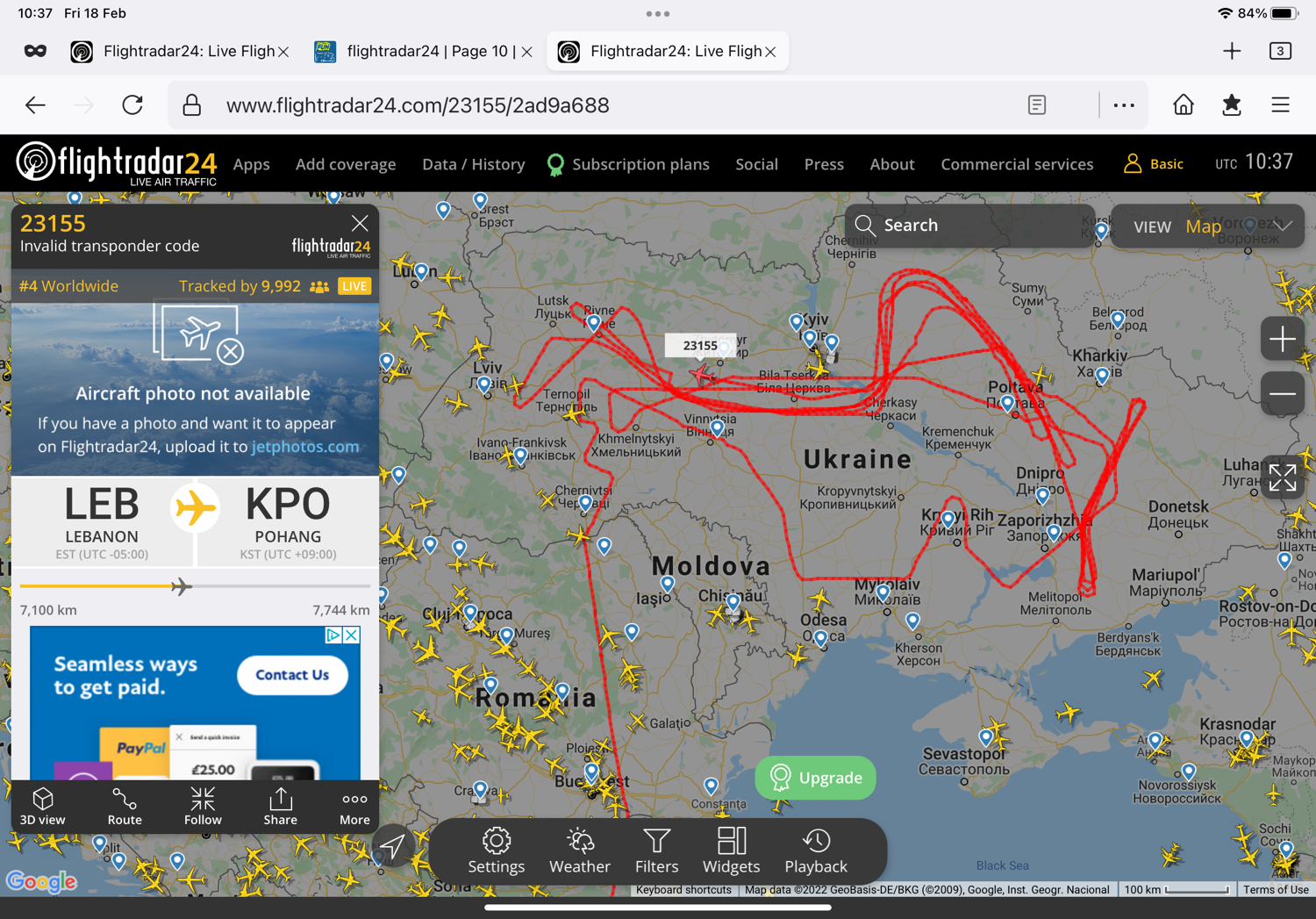Go back in the browser

[x=35, y=105]
